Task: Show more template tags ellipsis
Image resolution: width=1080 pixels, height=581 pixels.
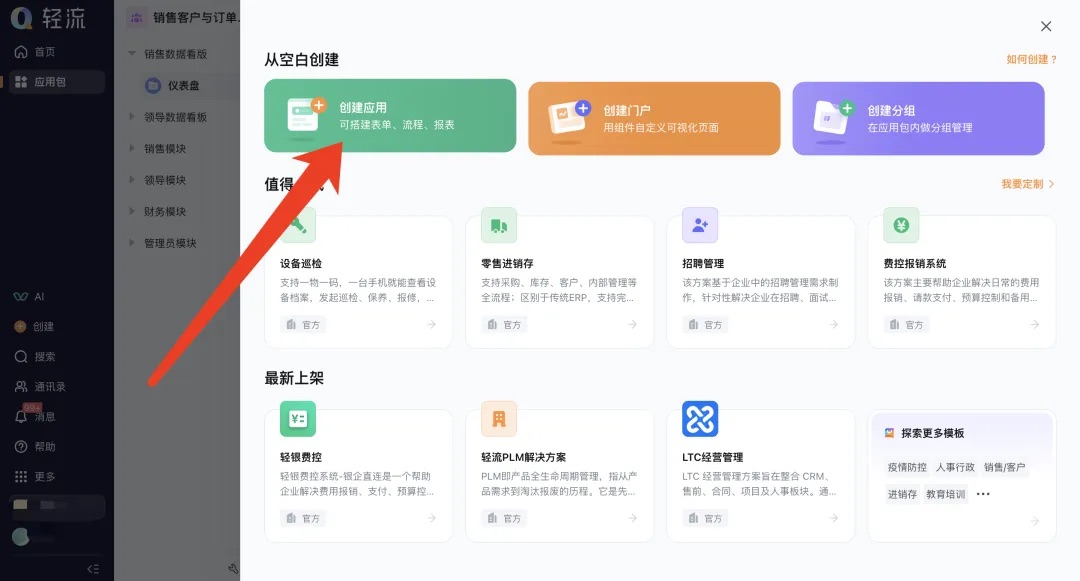Action: pos(983,494)
